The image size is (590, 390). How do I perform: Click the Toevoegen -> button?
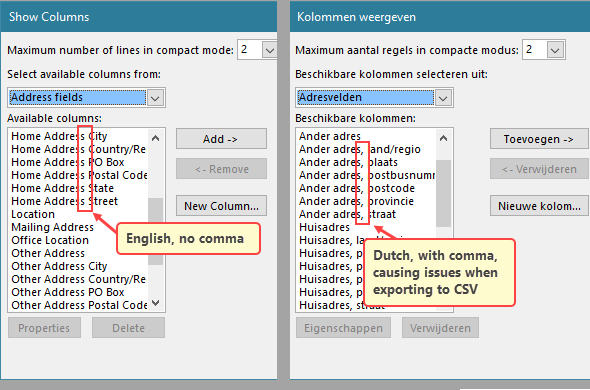click(x=539, y=139)
